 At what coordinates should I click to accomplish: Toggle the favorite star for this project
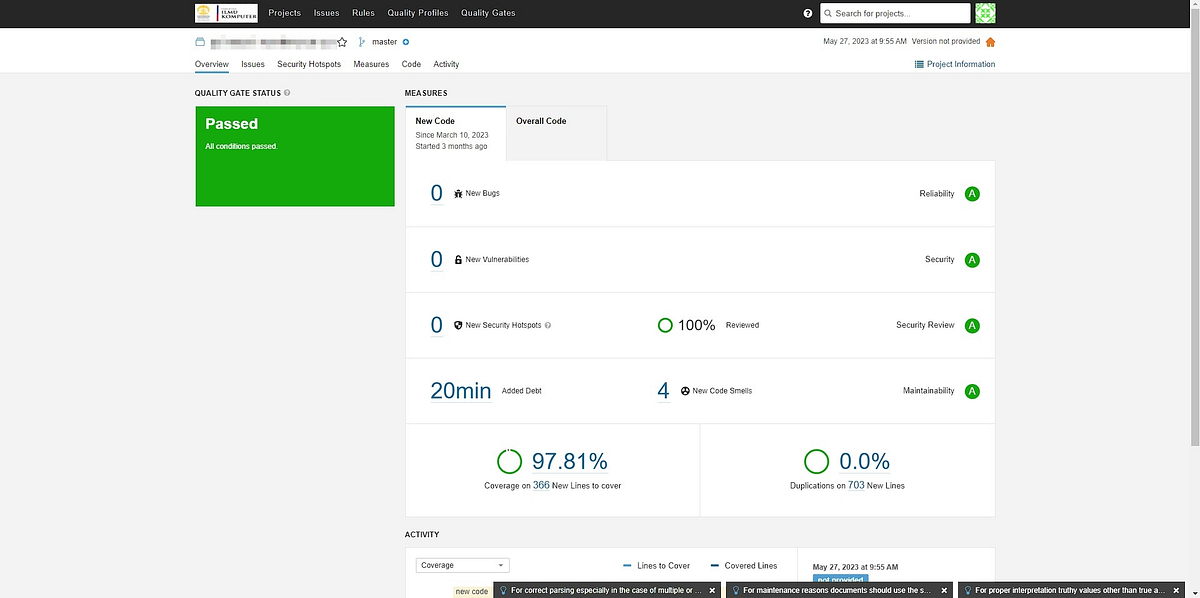click(x=342, y=42)
